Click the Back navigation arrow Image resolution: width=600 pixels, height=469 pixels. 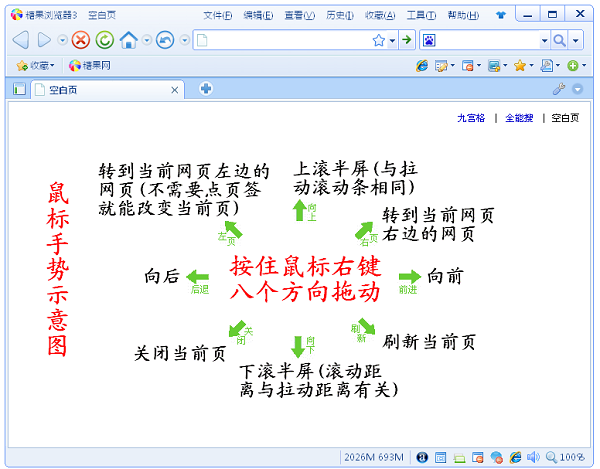[20, 40]
